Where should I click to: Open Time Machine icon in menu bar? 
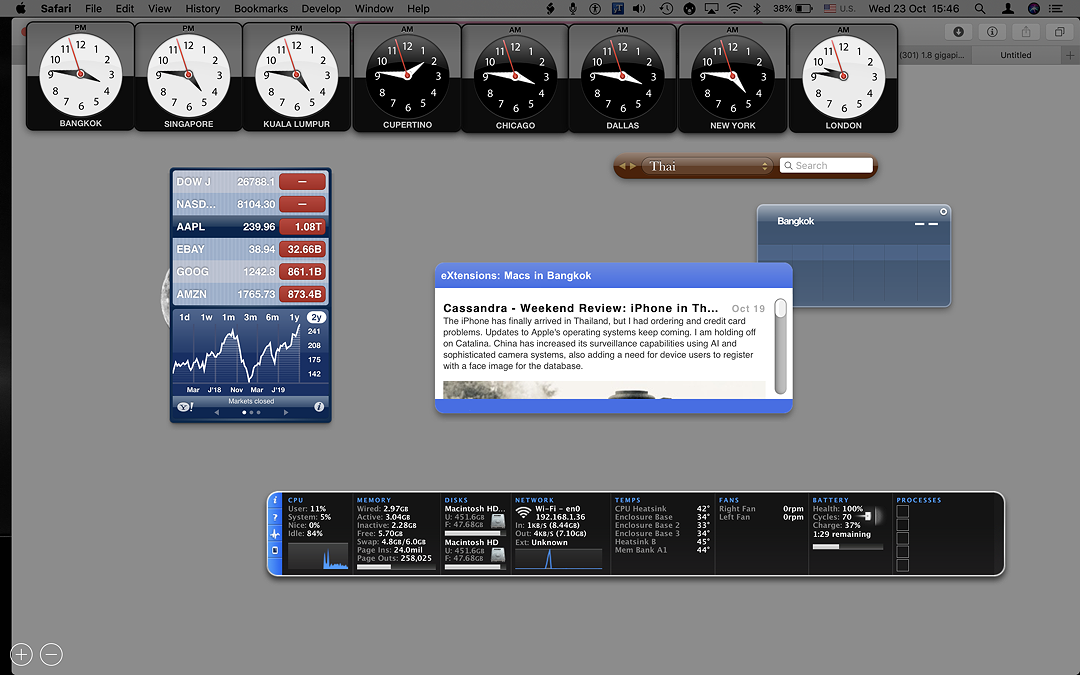pyautogui.click(x=666, y=8)
